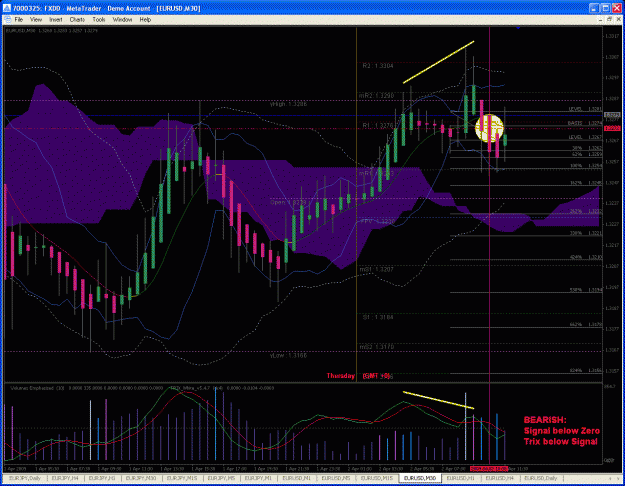Click the Trix below Signal text
The width and height of the screenshot is (625, 486).
[x=560, y=441]
